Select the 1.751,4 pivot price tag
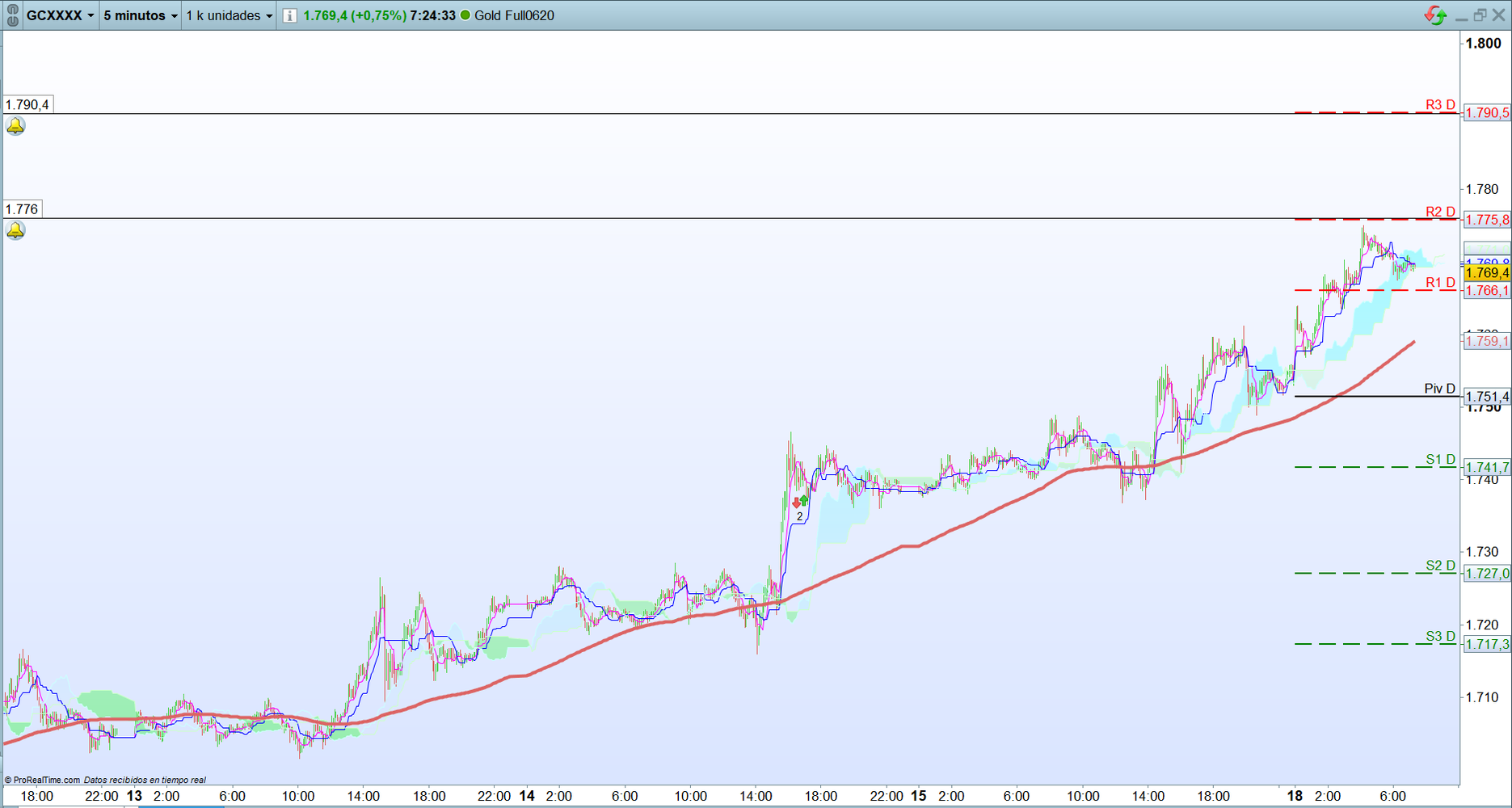1512x808 pixels. click(x=1487, y=397)
